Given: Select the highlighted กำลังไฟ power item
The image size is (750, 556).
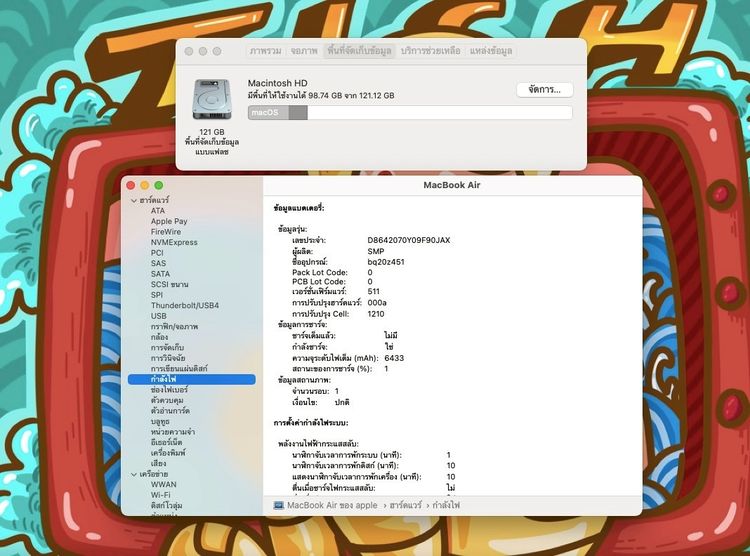Looking at the screenshot, I should 192,379.
